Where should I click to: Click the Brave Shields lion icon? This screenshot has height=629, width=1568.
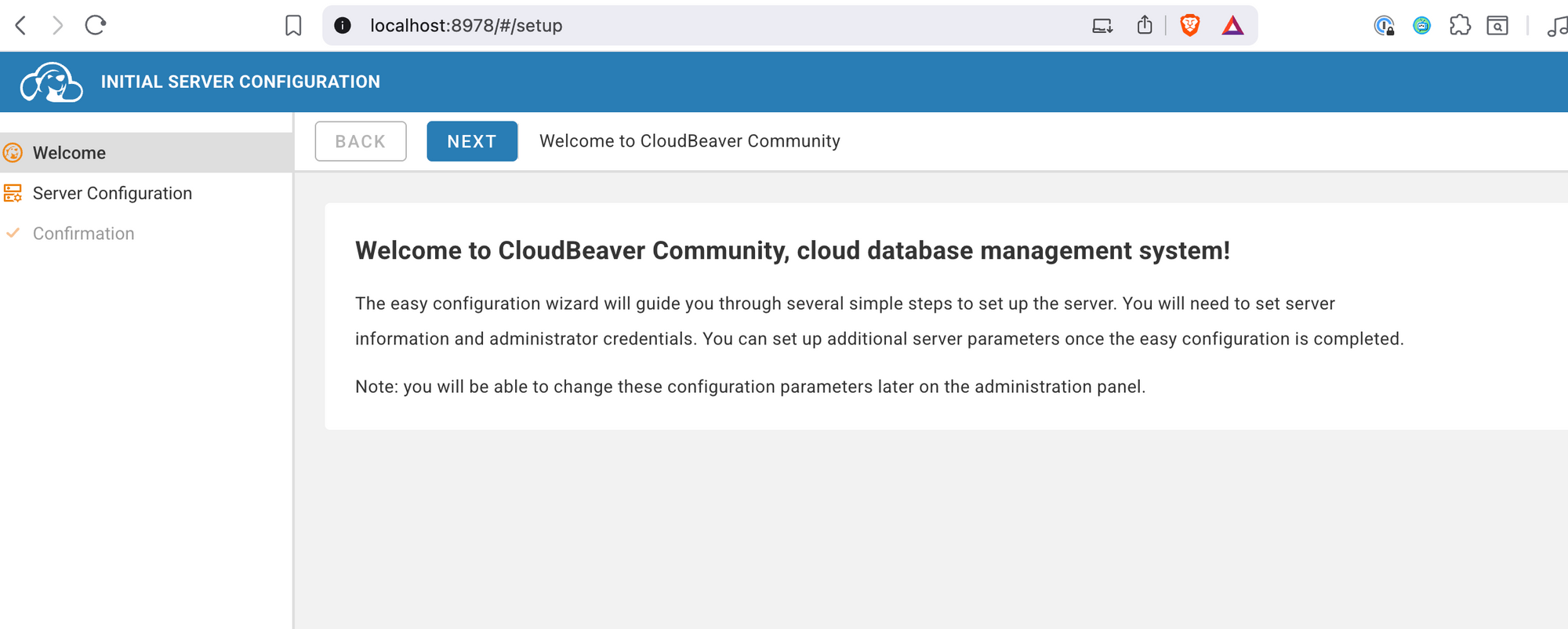pyautogui.click(x=1189, y=26)
